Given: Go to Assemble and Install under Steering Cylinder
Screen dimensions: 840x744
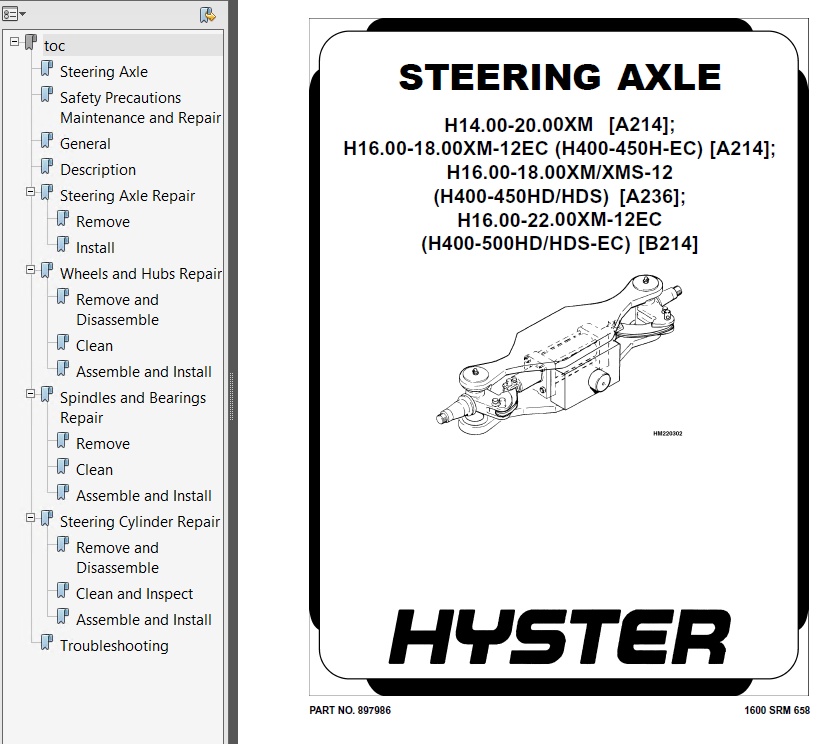Looking at the screenshot, I should click(x=144, y=620).
